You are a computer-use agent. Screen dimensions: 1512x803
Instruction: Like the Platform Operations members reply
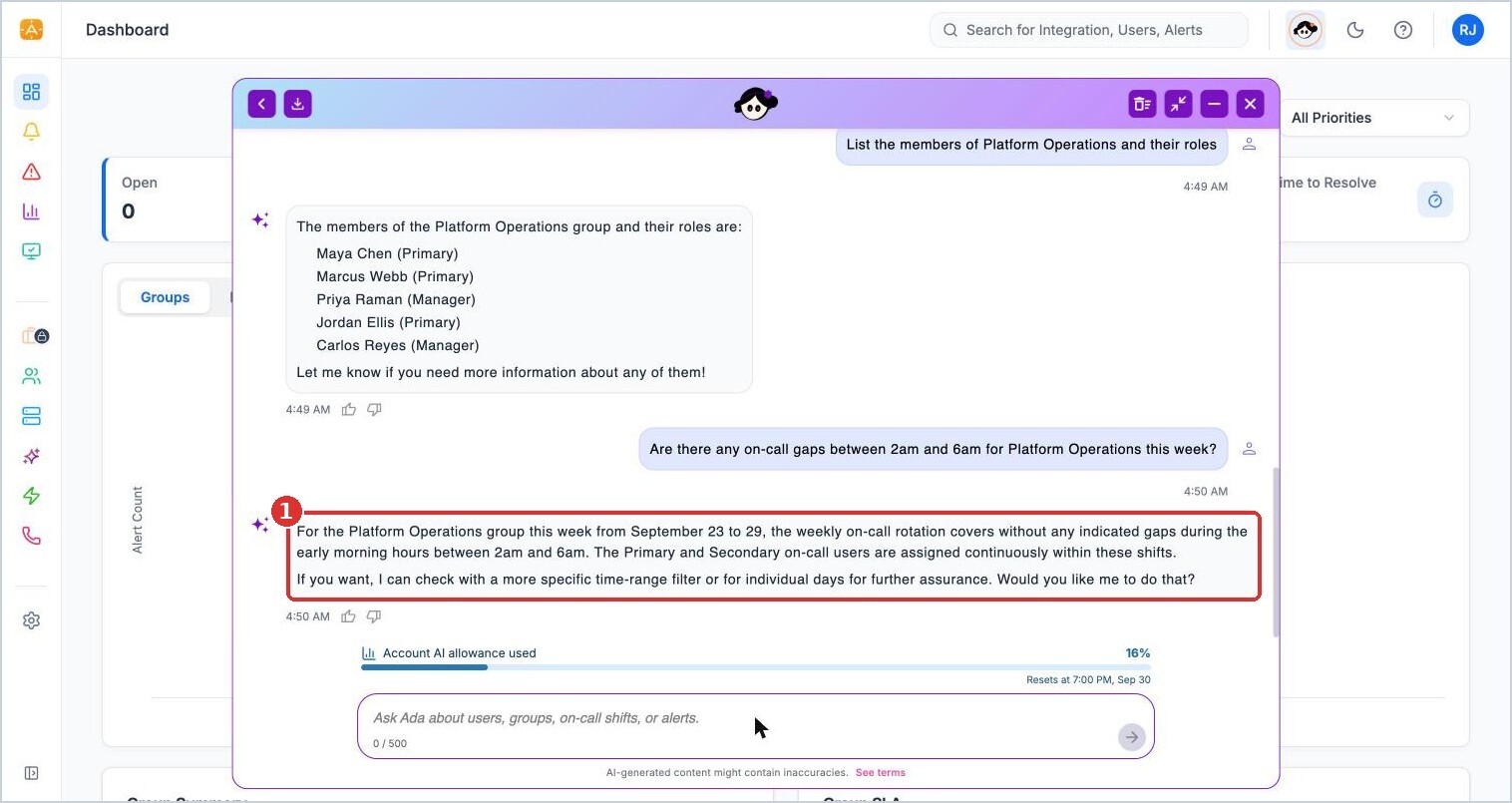point(349,410)
